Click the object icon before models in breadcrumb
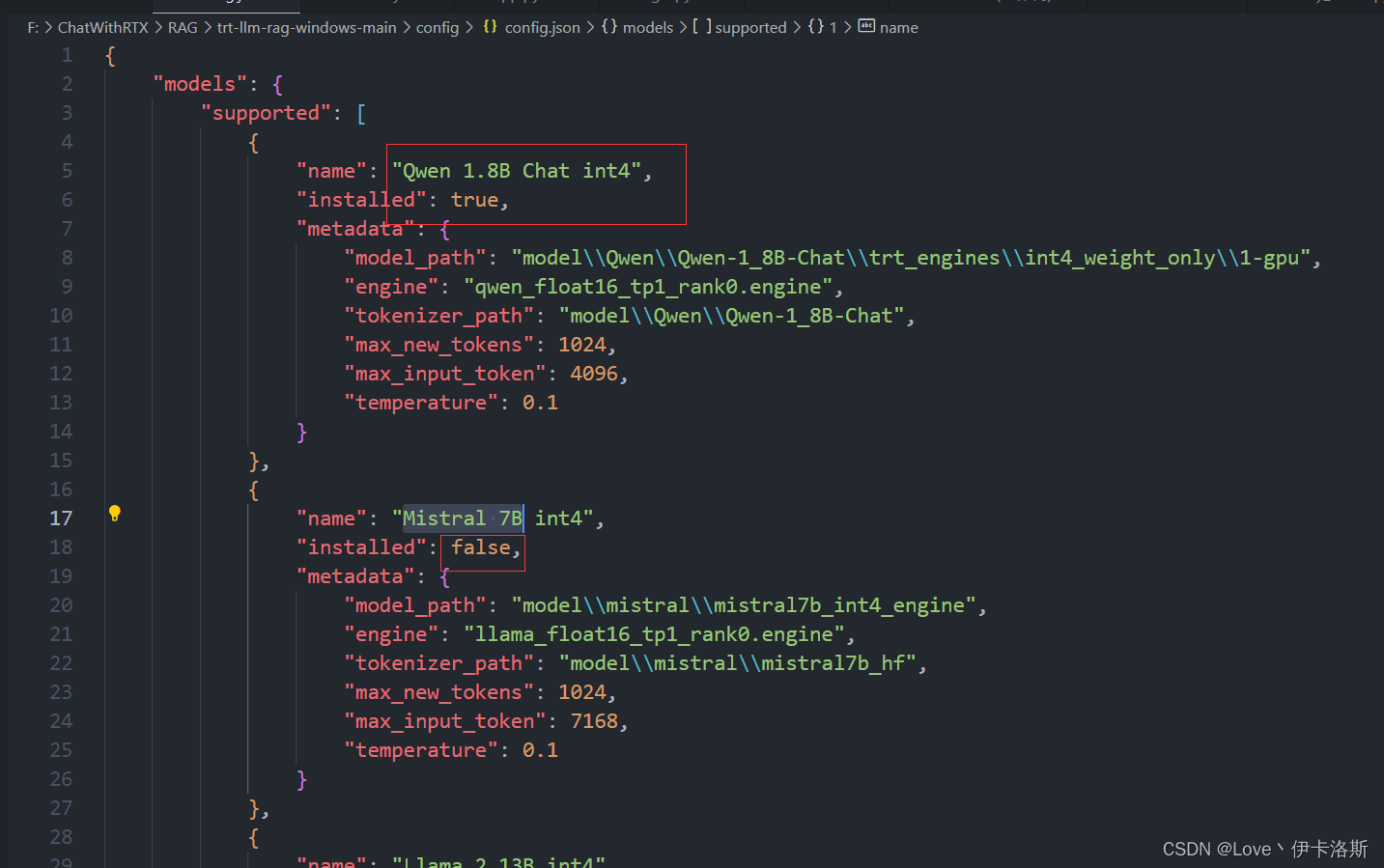The image size is (1384, 868). click(609, 27)
